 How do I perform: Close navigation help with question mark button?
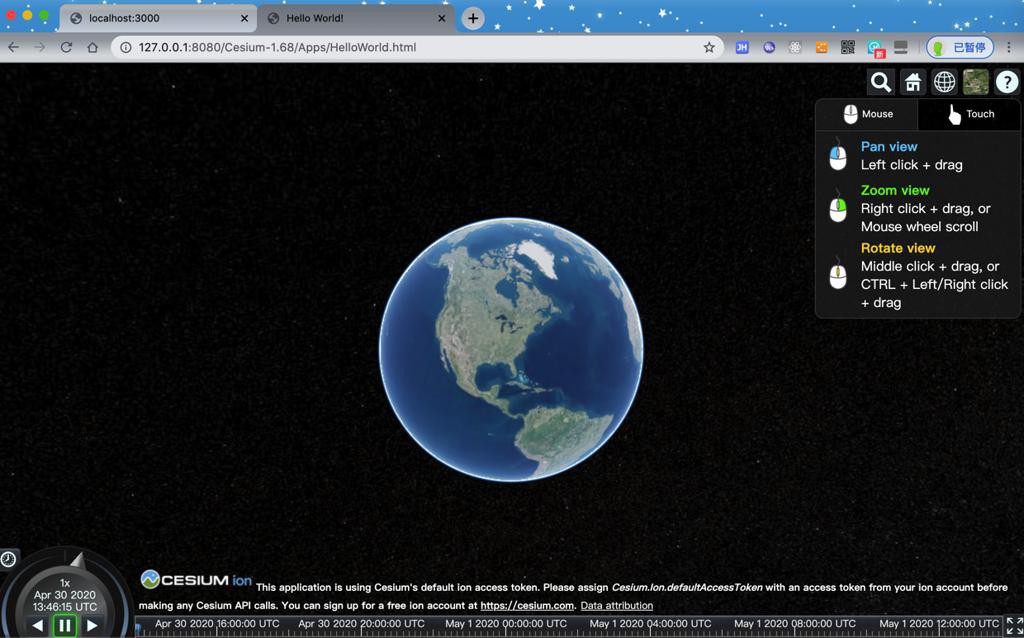coord(1007,82)
